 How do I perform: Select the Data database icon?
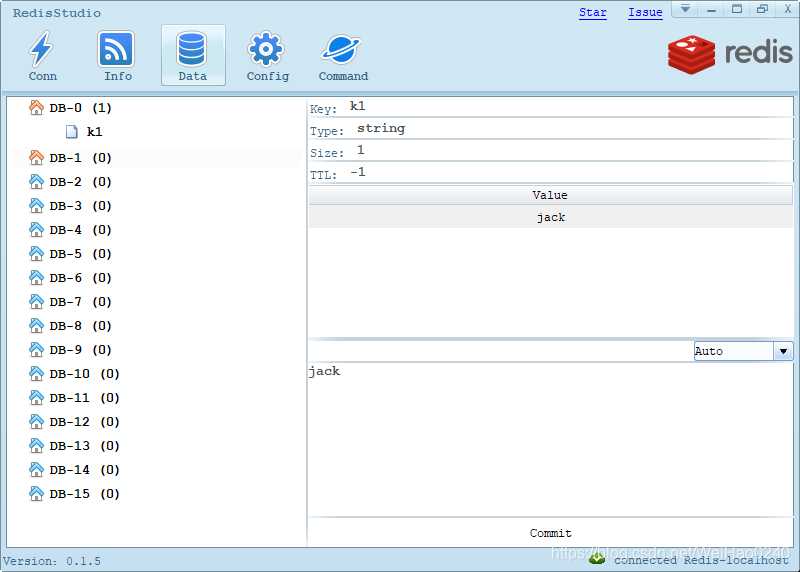point(192,49)
